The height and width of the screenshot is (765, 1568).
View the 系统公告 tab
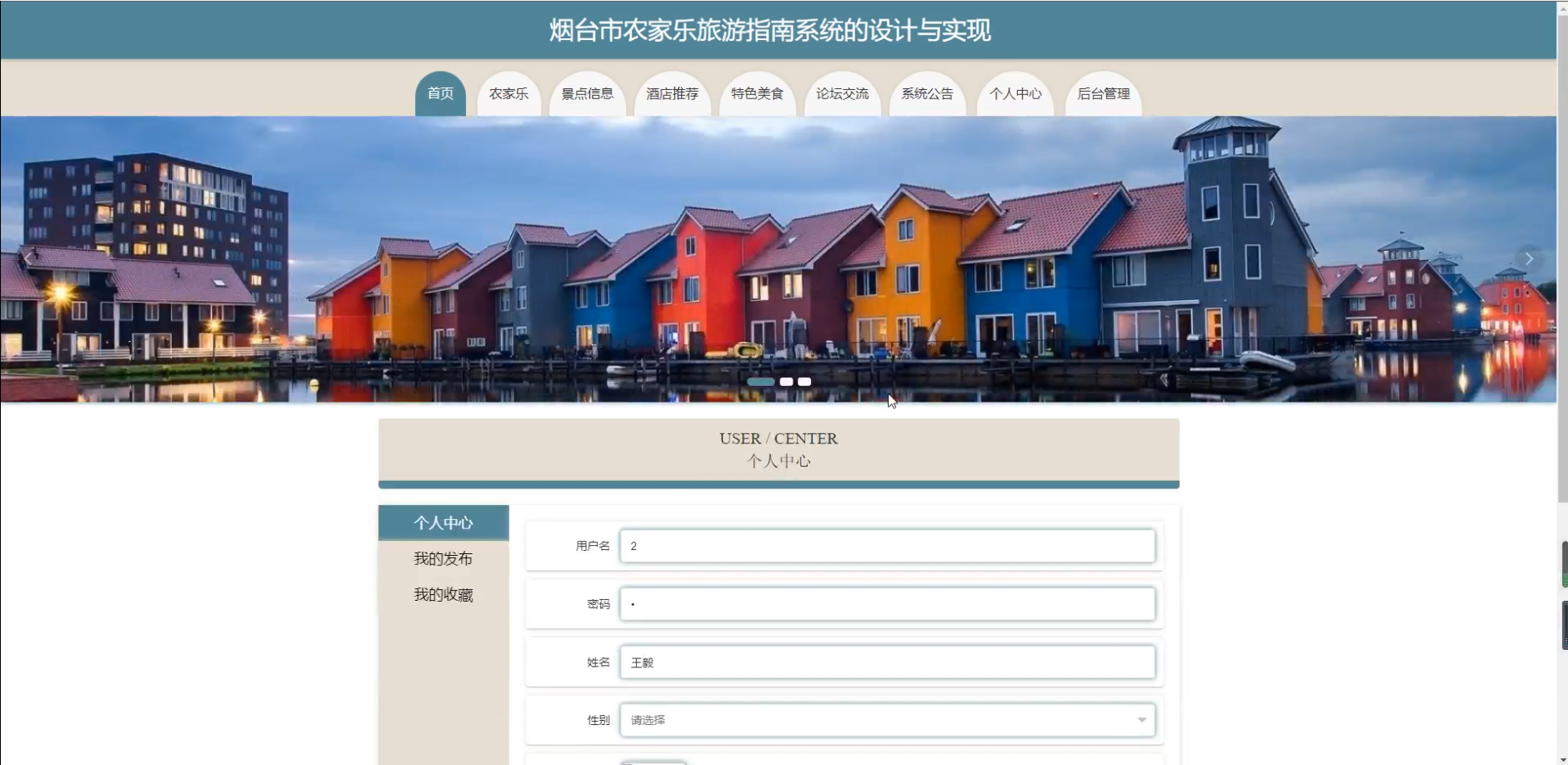click(928, 93)
